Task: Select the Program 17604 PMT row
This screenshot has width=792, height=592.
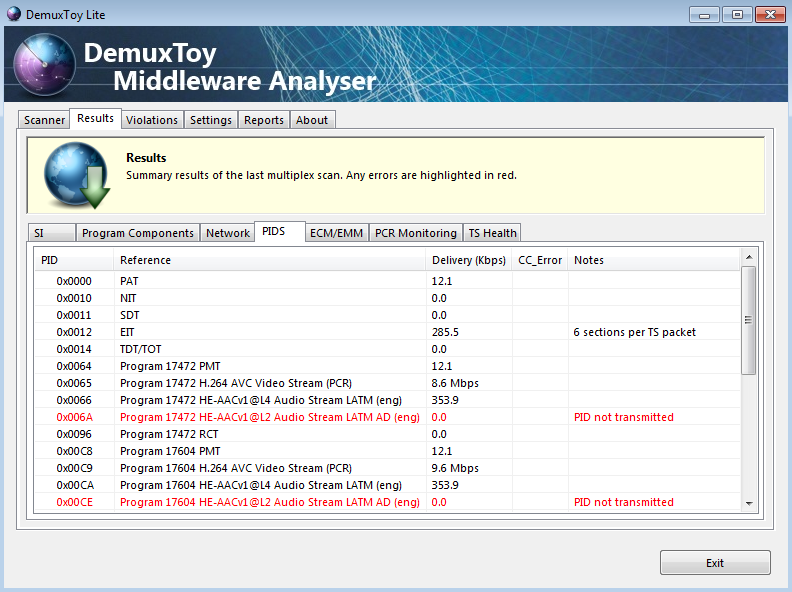Action: 387,451
